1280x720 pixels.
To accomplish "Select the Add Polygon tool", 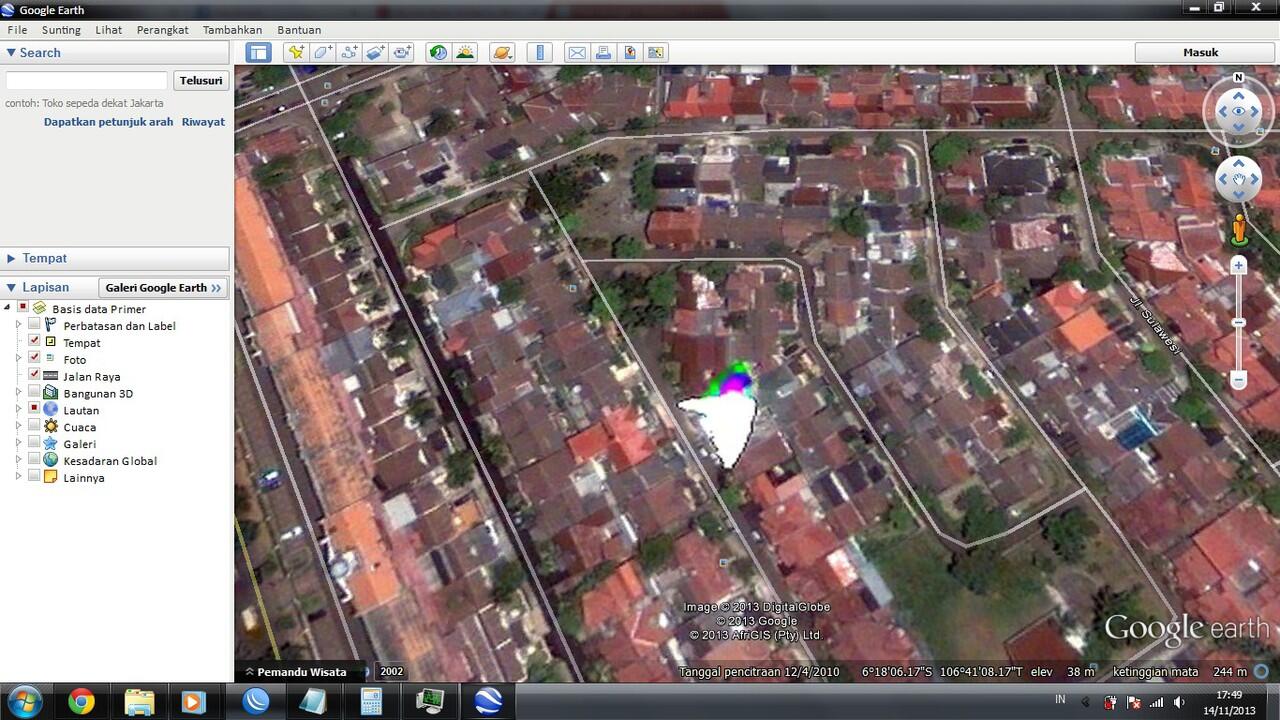I will coord(322,53).
